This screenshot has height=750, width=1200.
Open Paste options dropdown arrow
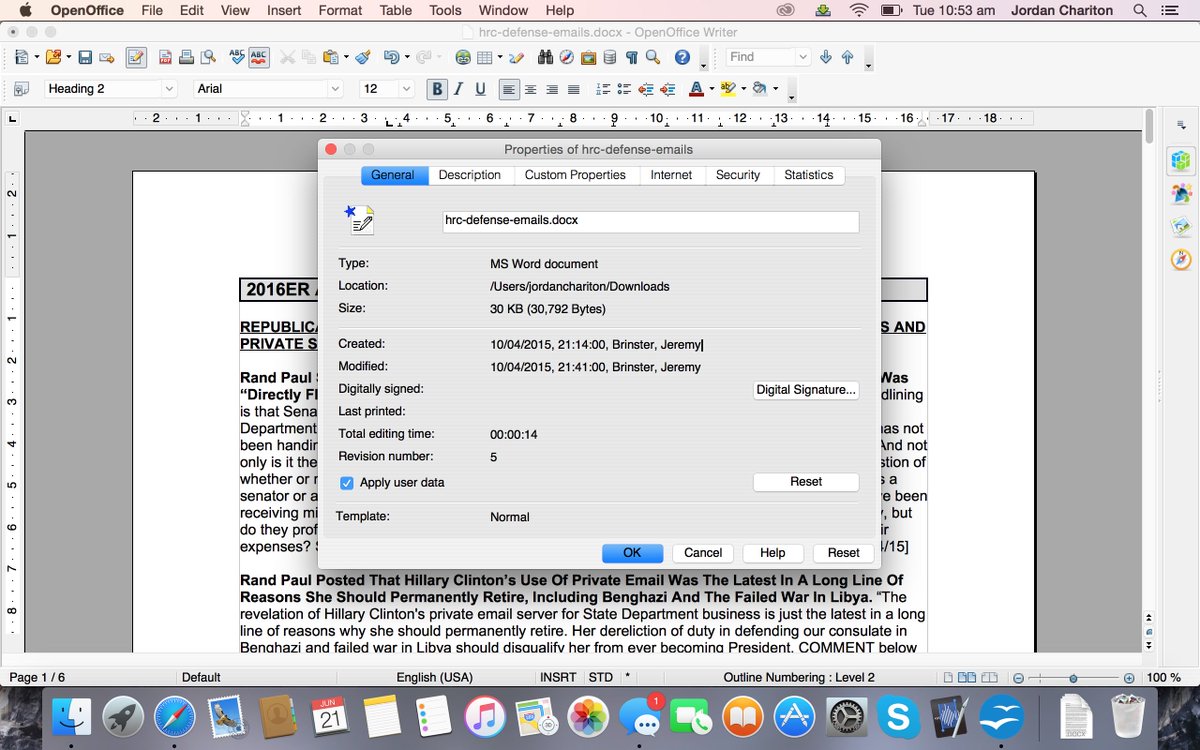click(346, 57)
